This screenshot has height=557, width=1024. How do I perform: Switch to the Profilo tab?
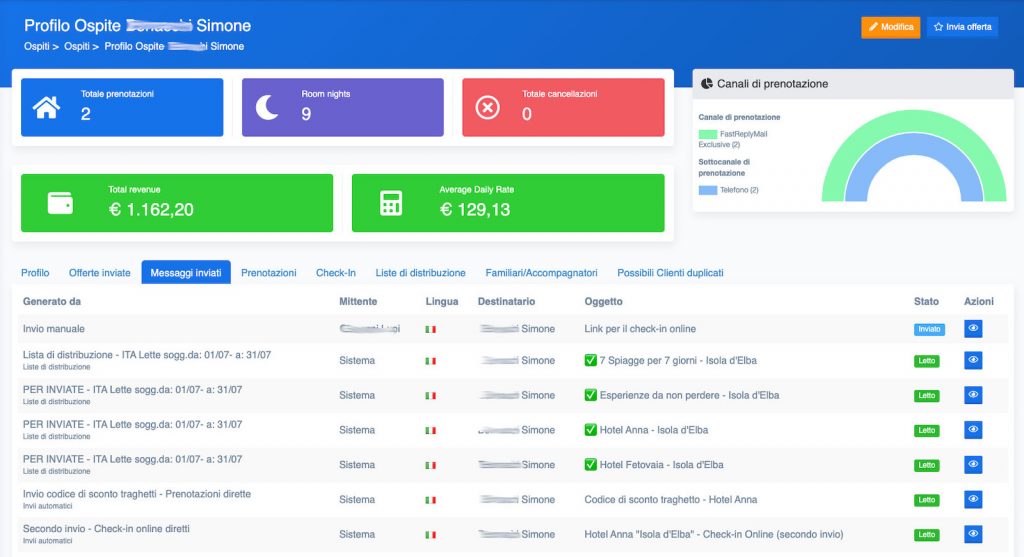[x=35, y=273]
